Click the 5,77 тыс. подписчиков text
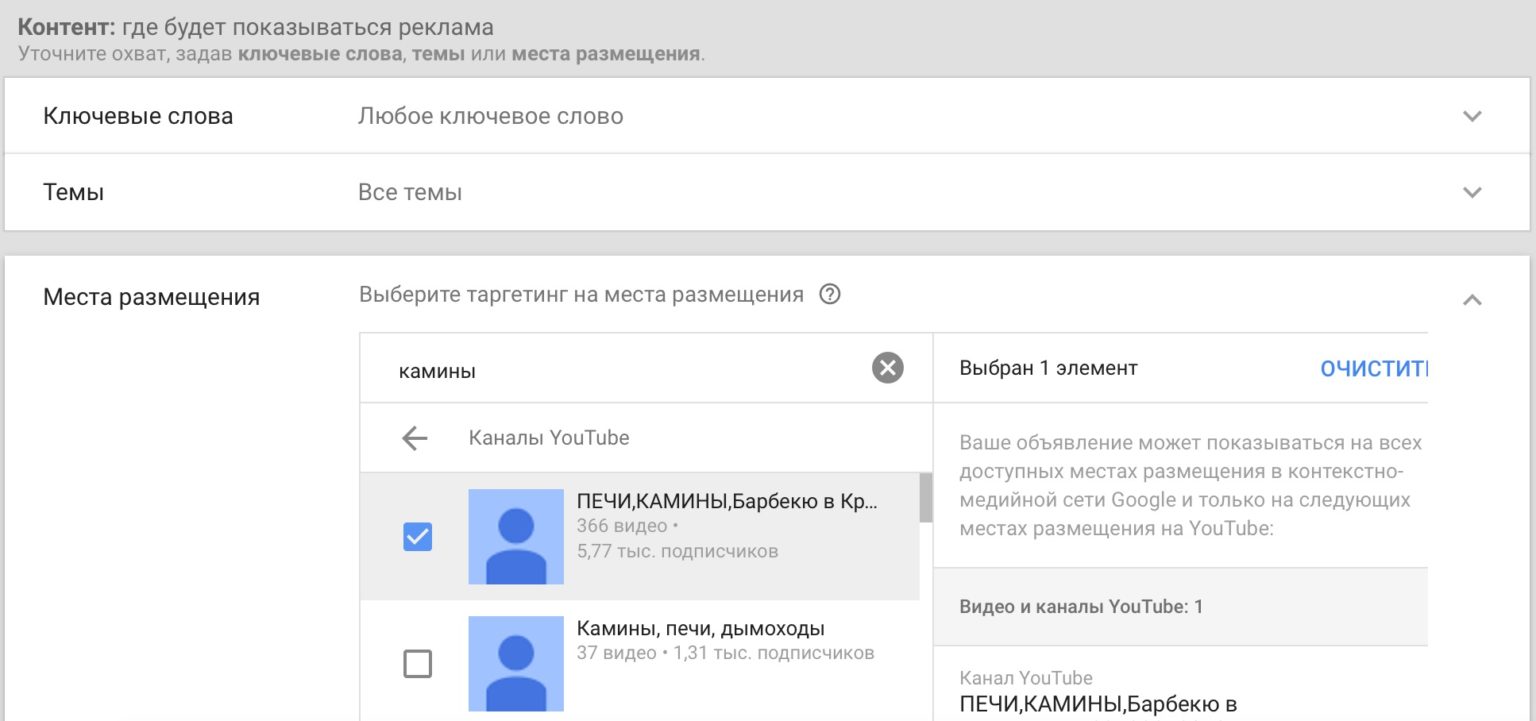 click(x=677, y=551)
